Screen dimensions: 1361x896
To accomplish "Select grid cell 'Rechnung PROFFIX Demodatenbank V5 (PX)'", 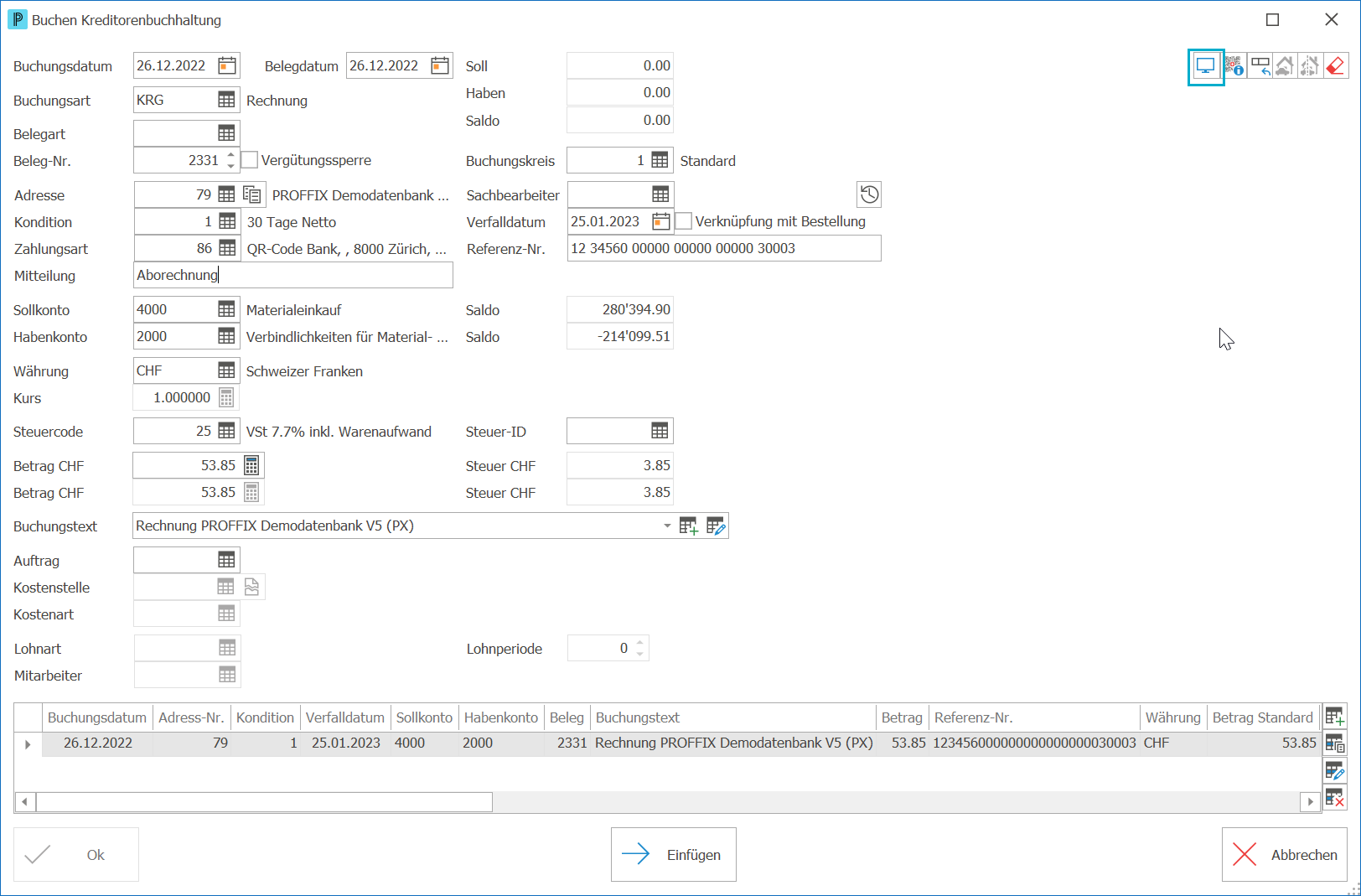I will [x=734, y=743].
